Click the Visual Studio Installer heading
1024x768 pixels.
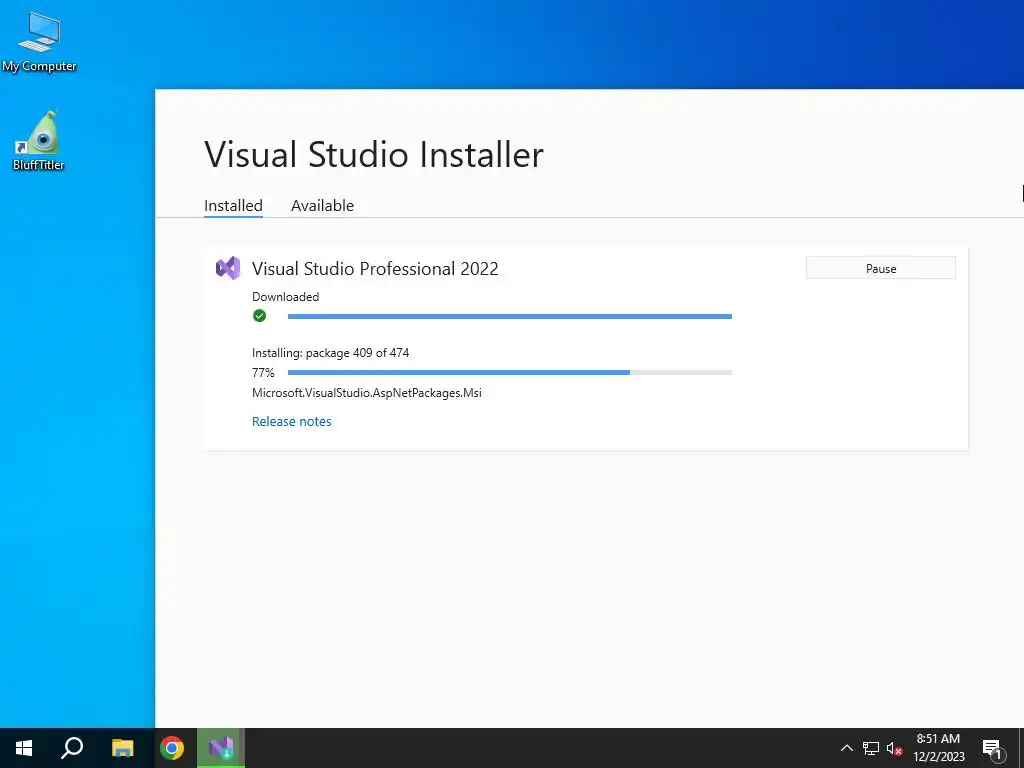(374, 155)
